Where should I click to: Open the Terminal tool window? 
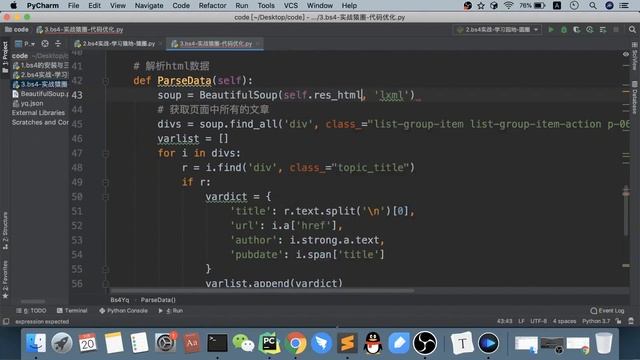click(72, 311)
